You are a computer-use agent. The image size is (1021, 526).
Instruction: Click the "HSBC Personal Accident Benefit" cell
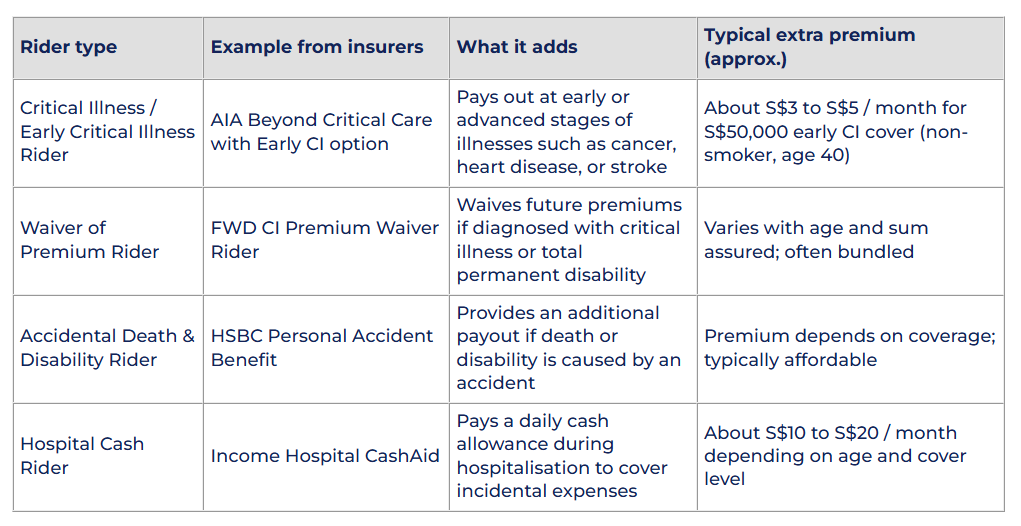[321, 348]
